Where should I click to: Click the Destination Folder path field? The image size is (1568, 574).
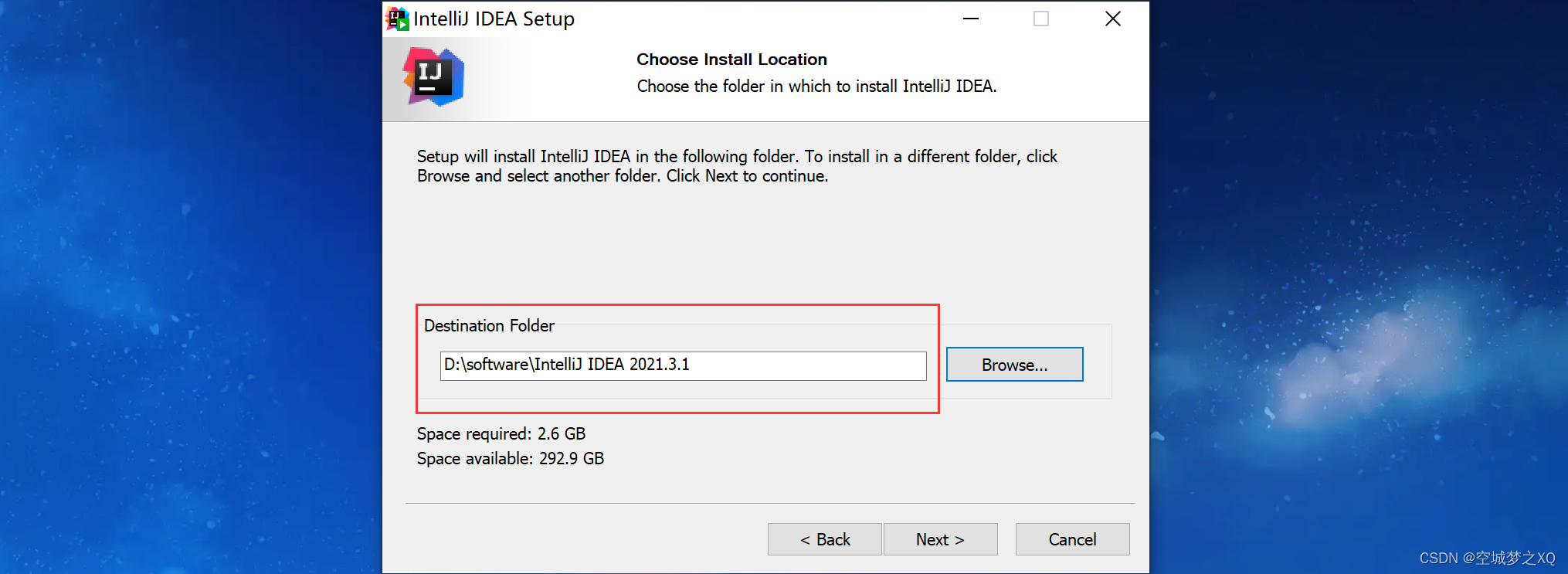point(683,365)
